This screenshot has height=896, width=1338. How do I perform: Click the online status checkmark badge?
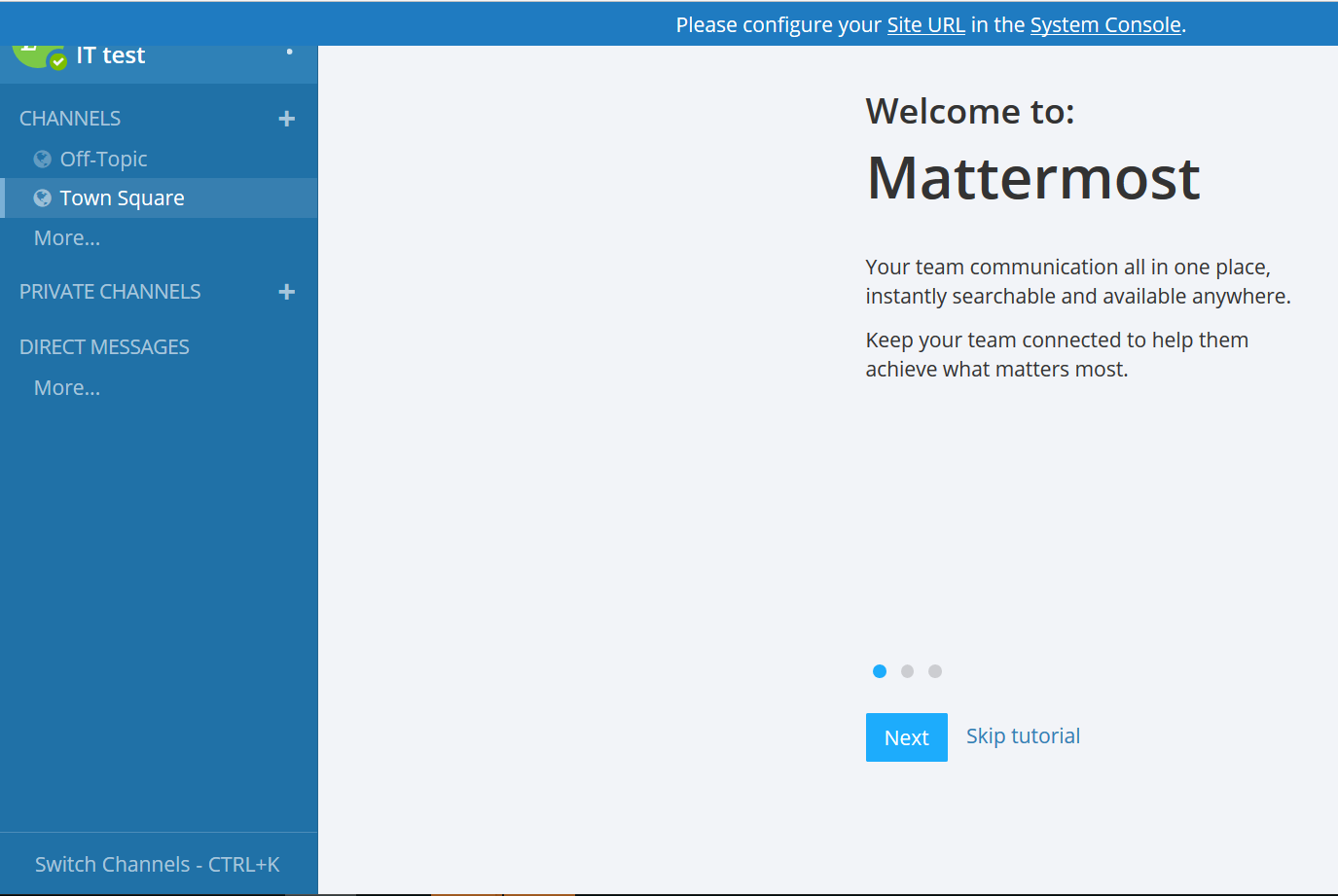tap(58, 61)
